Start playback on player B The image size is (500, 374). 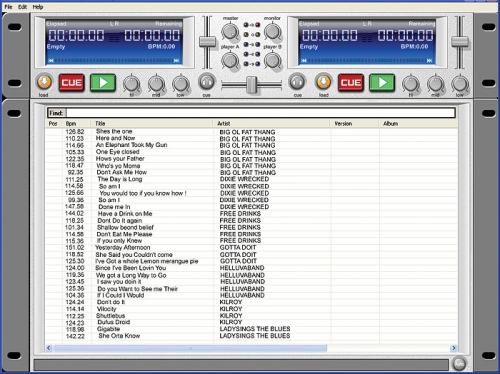tap(382, 83)
